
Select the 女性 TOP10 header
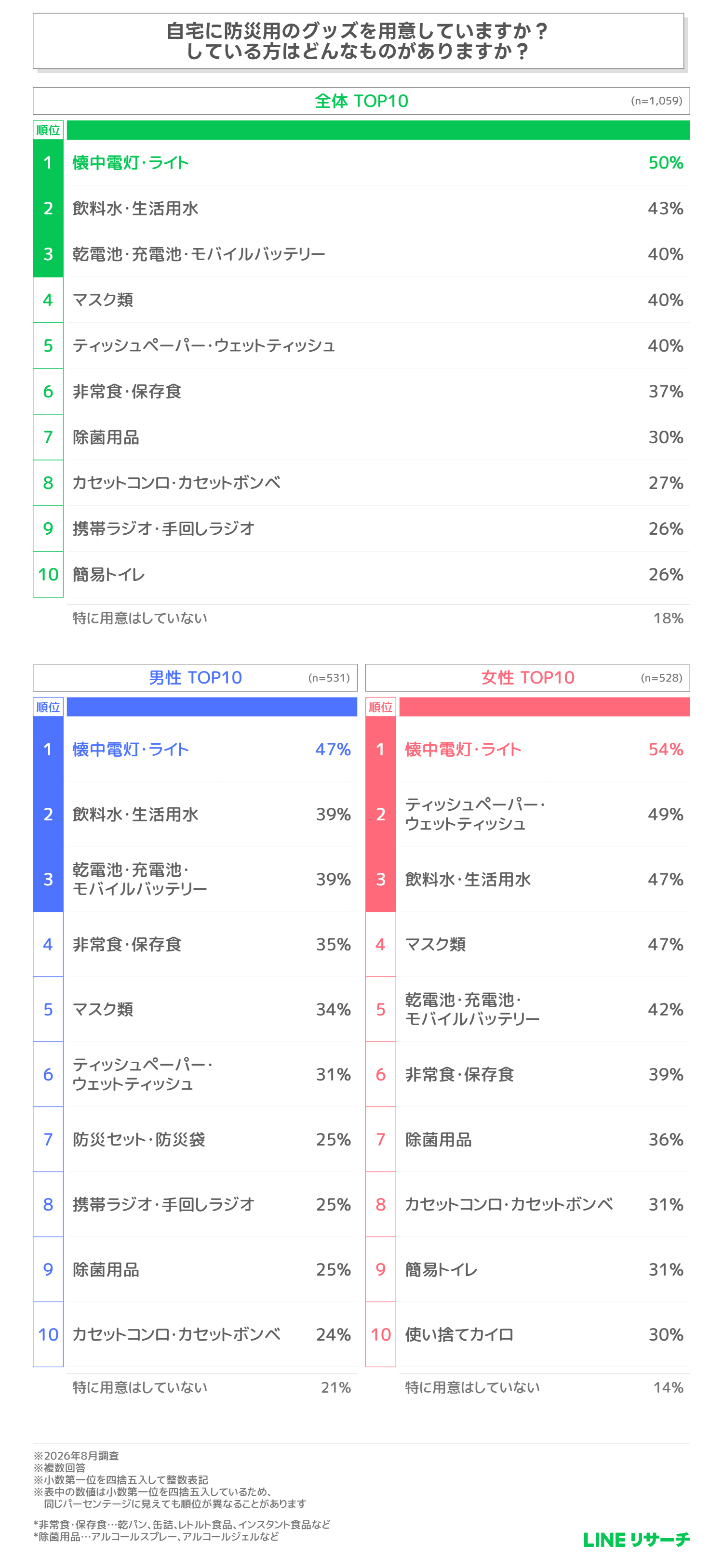point(527,677)
